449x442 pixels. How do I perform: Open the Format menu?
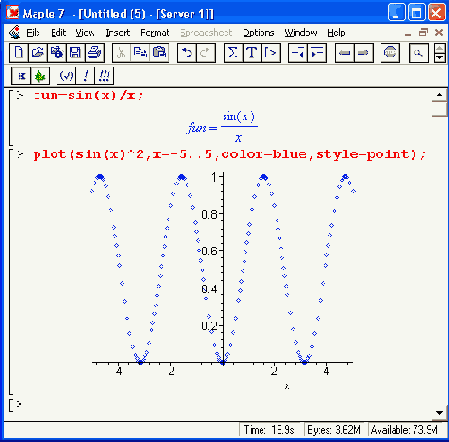(155, 33)
